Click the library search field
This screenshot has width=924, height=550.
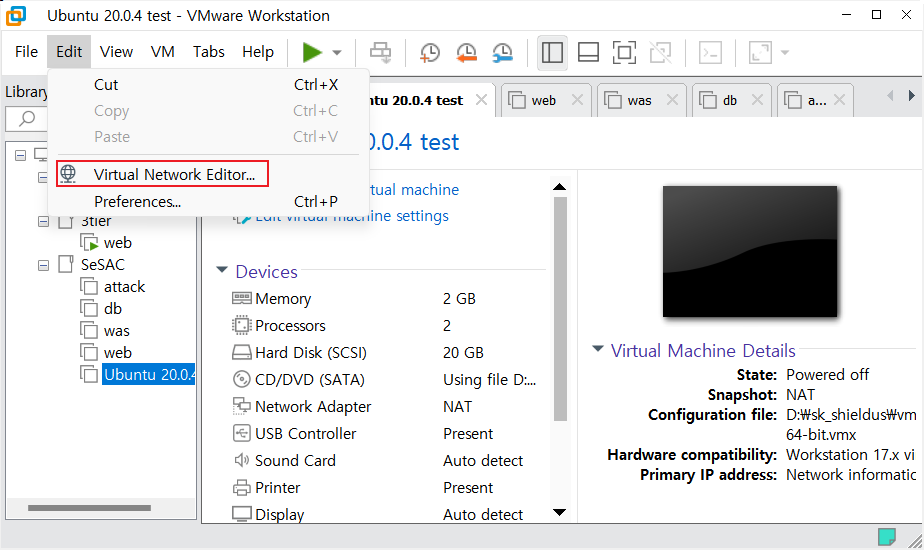[27, 119]
